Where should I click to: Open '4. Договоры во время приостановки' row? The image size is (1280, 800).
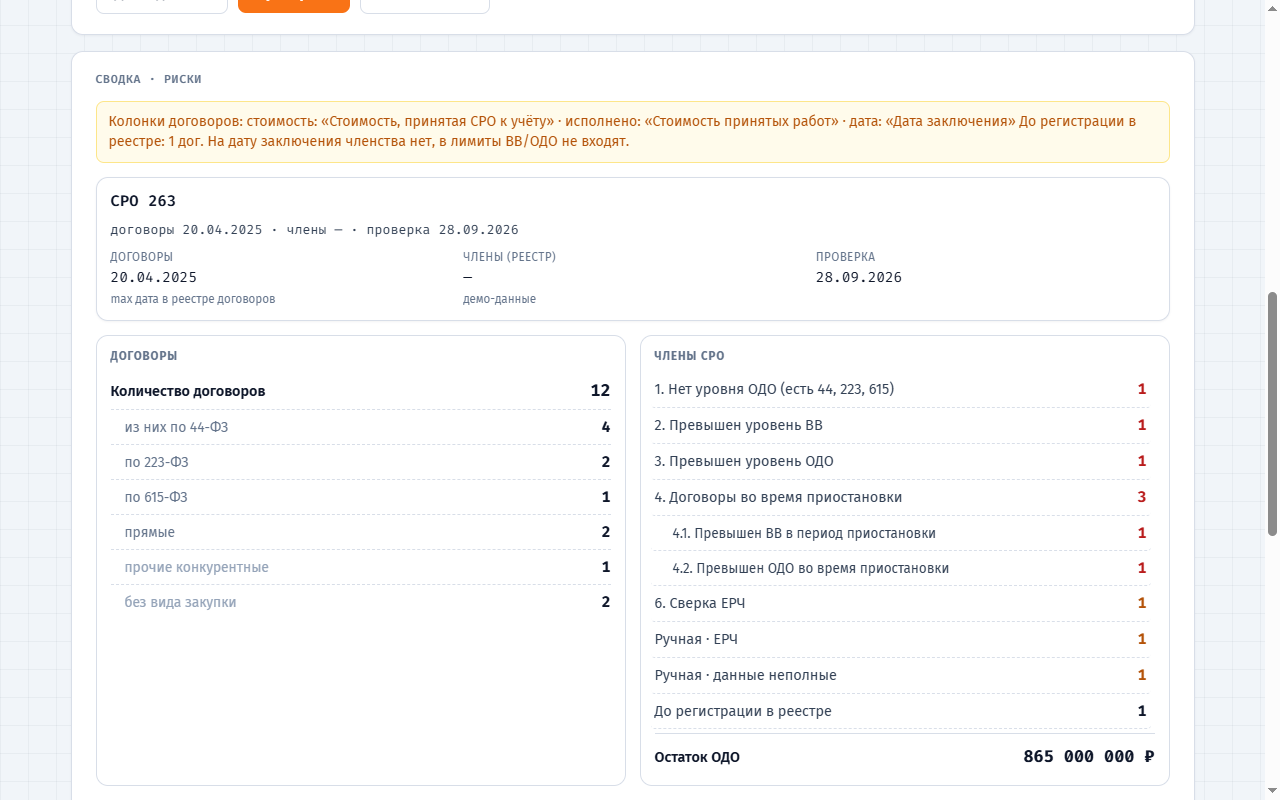pos(901,497)
